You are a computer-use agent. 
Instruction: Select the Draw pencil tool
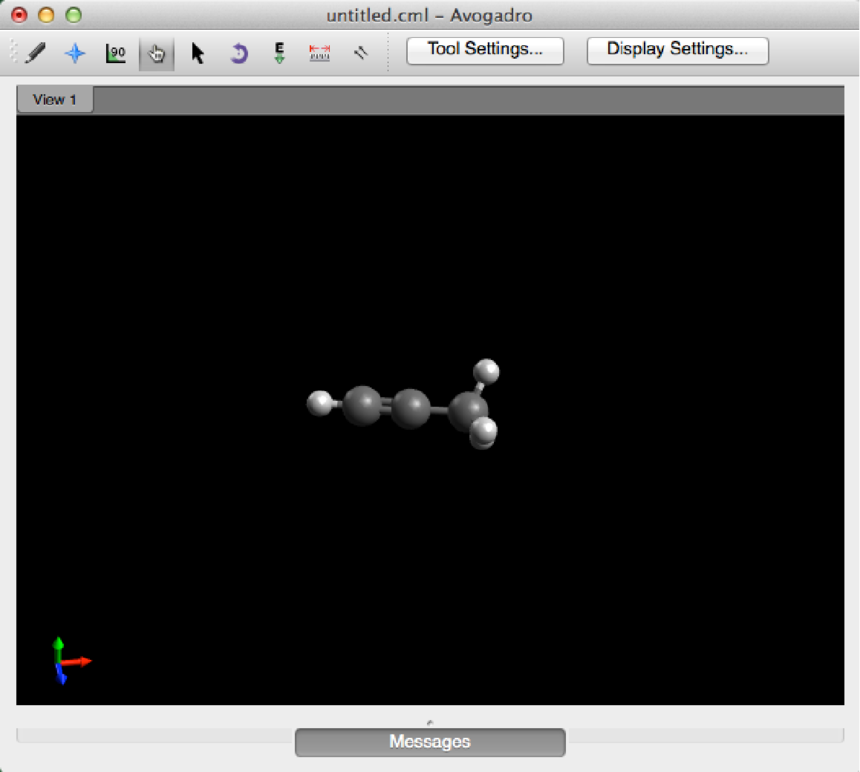point(34,53)
